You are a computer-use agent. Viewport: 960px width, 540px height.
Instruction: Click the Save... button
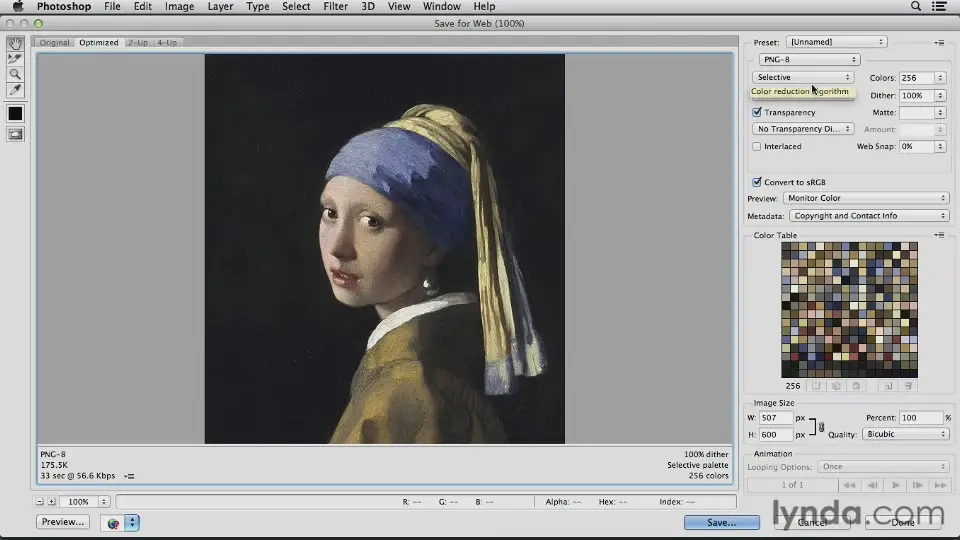click(x=722, y=522)
